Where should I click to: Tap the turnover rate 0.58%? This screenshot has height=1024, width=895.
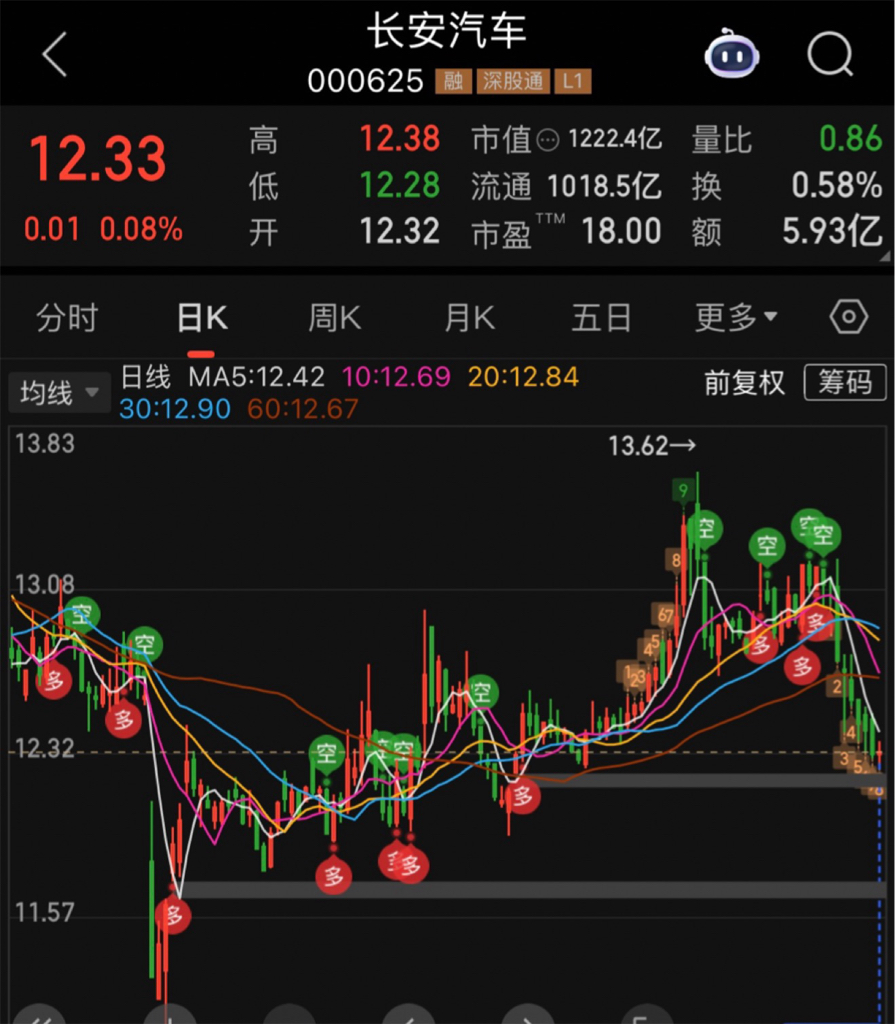[x=837, y=185]
